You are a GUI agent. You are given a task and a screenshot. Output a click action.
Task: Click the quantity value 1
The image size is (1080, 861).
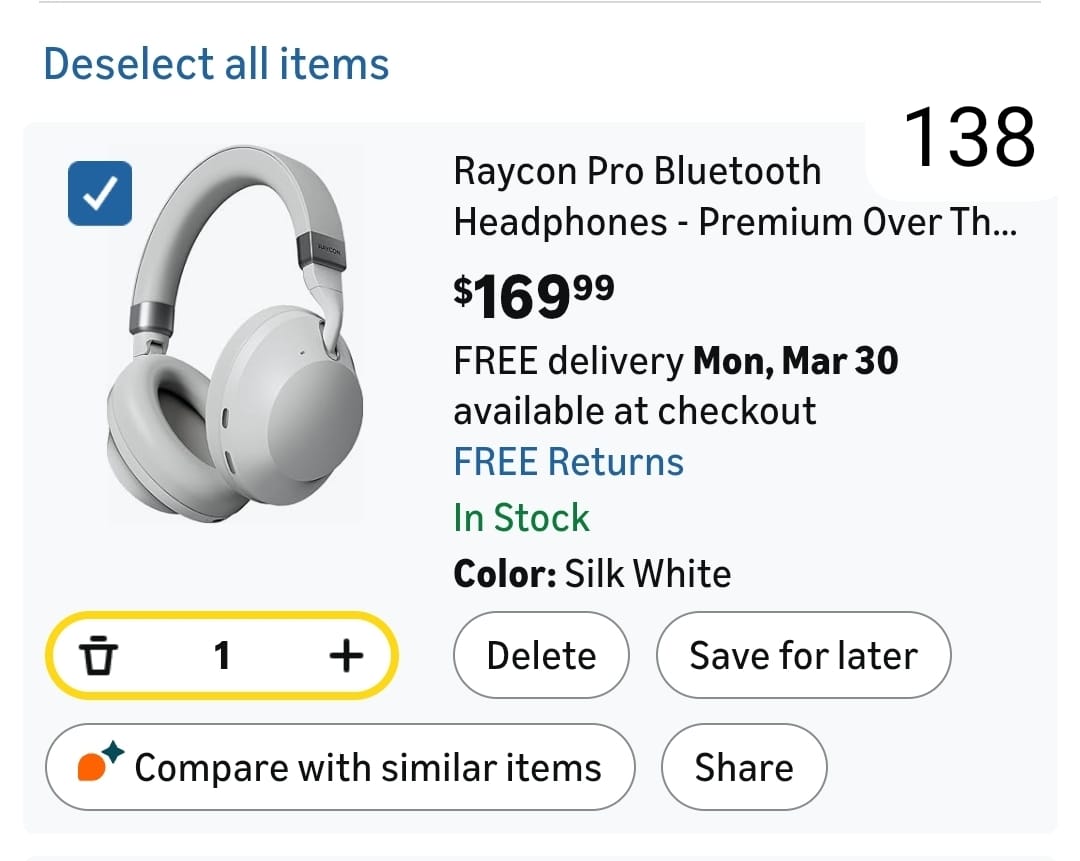pos(222,656)
